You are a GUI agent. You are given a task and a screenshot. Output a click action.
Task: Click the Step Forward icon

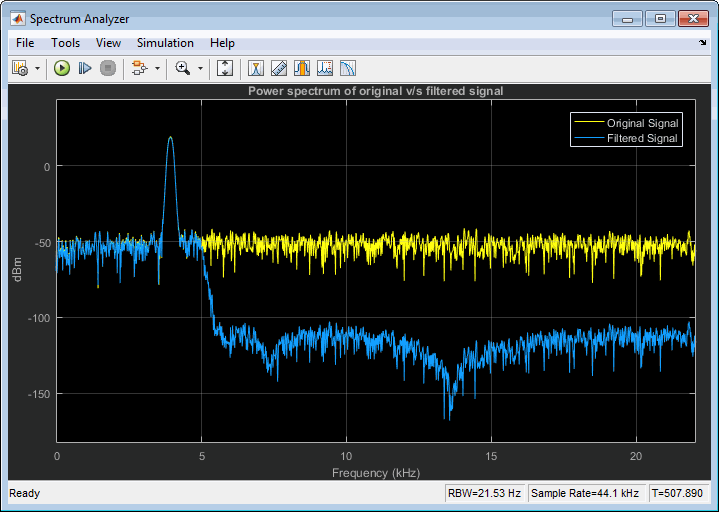coord(85,68)
